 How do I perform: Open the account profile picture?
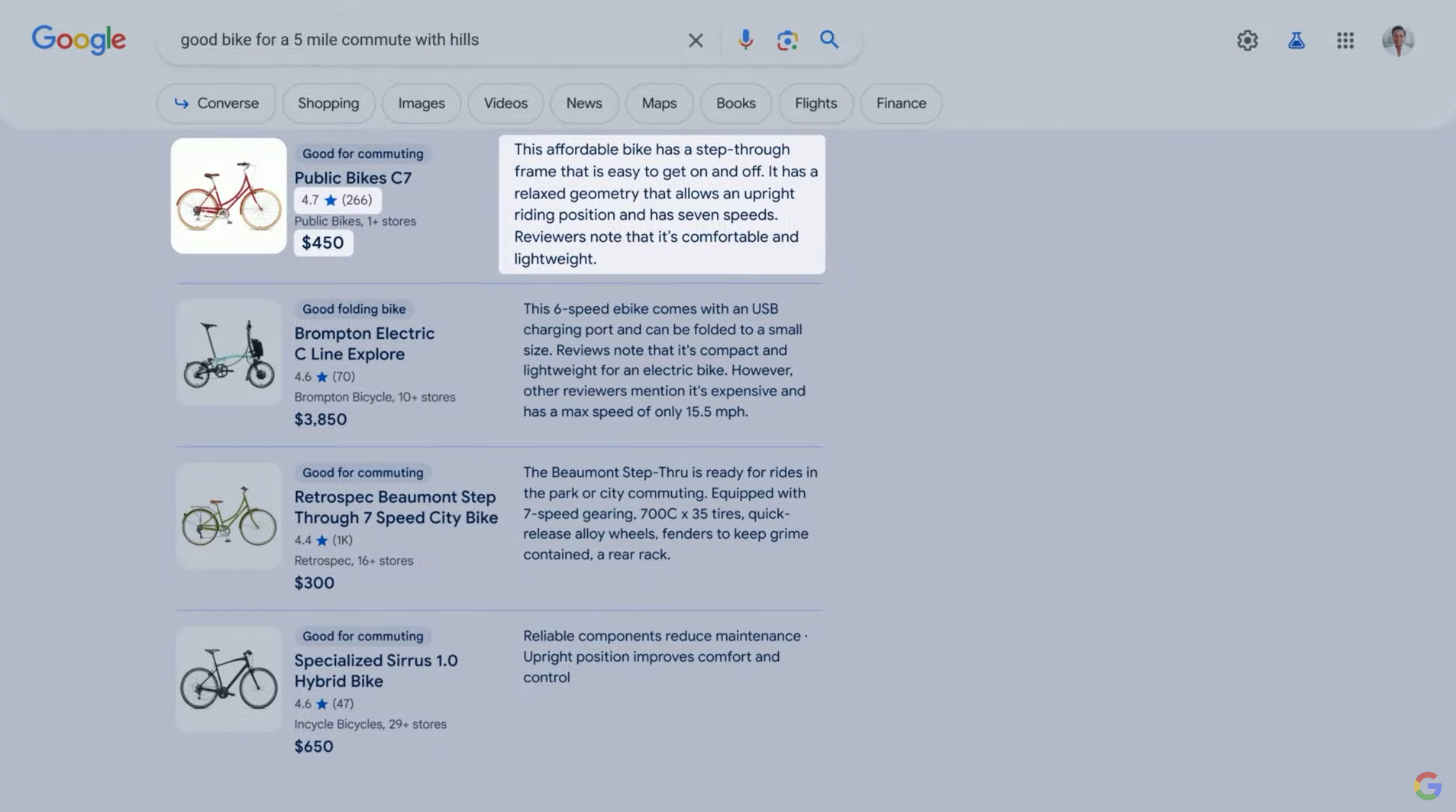click(x=1397, y=40)
